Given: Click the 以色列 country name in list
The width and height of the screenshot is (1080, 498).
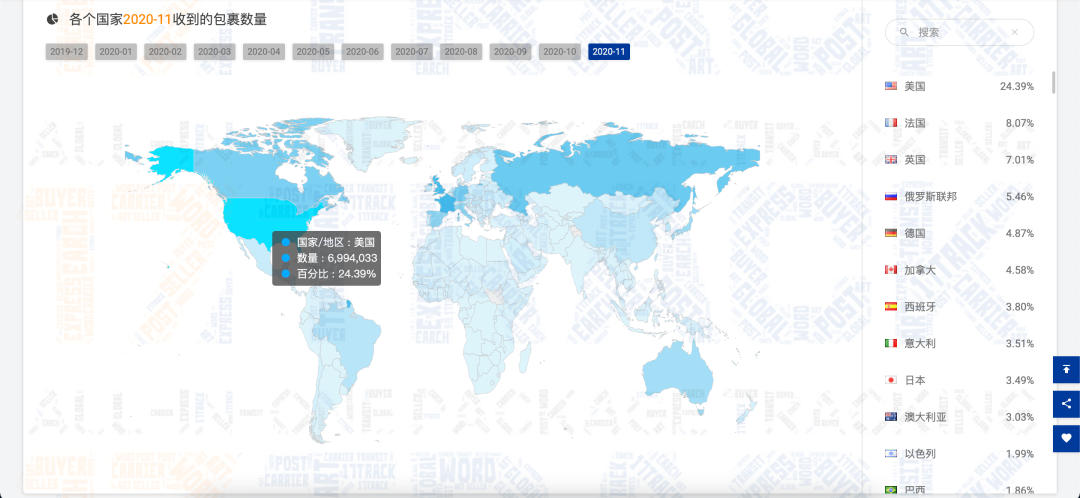Looking at the screenshot, I should point(920,454).
